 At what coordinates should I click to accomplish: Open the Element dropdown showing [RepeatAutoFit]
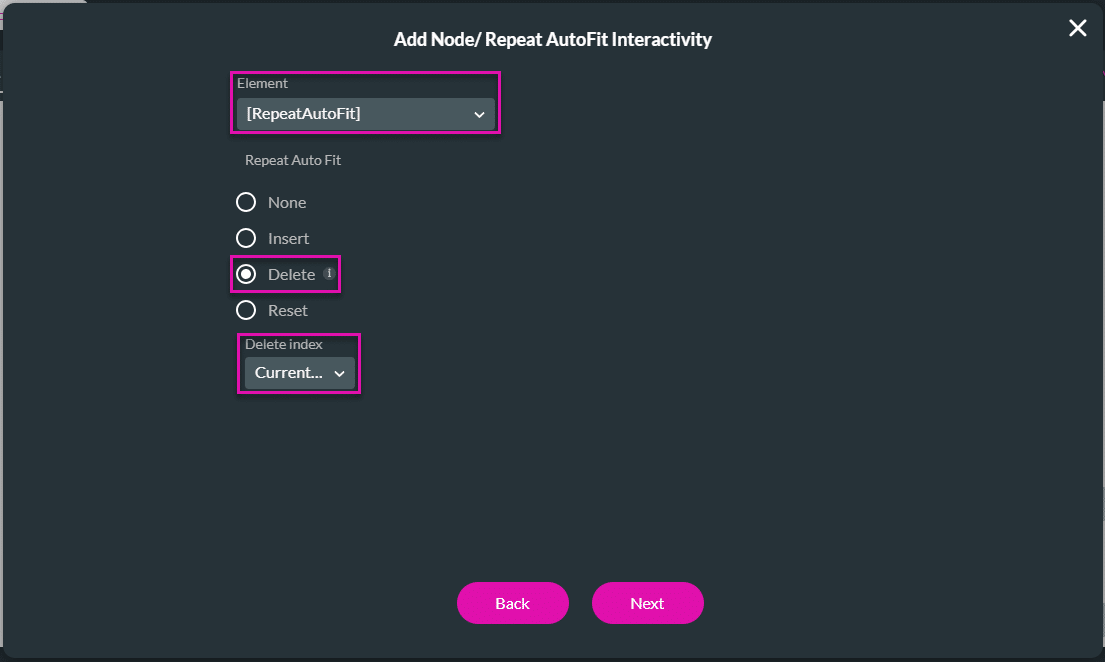pyautogui.click(x=365, y=114)
